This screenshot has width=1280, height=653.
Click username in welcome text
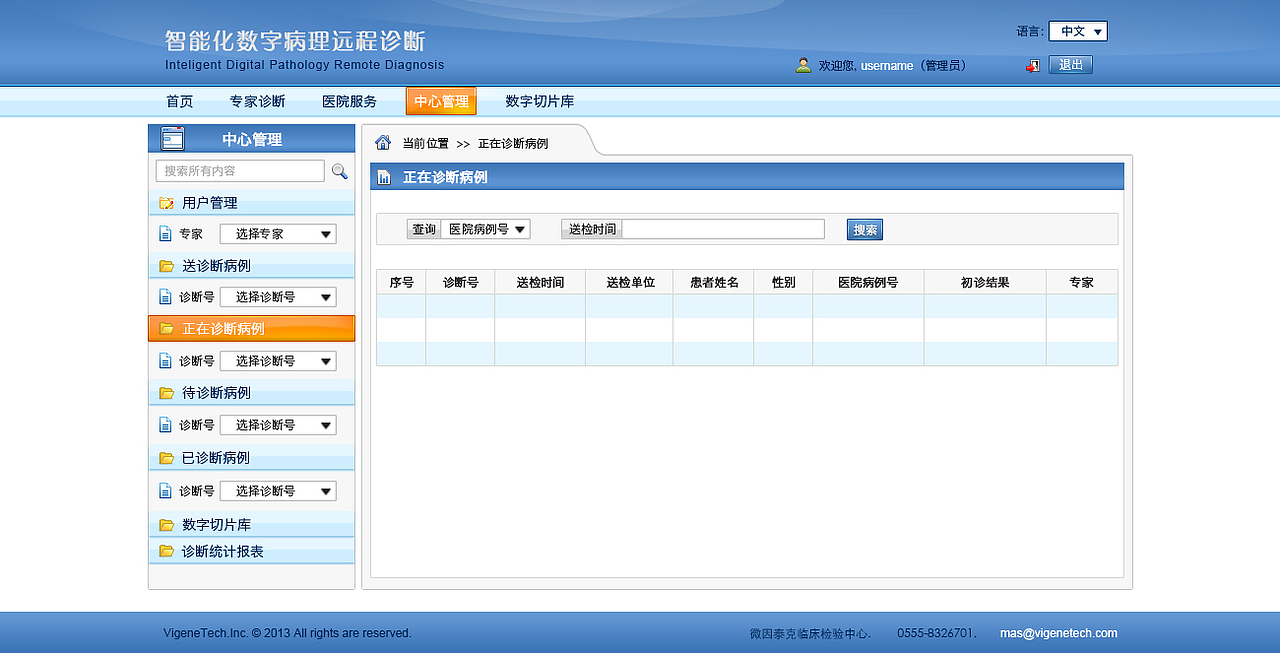tap(887, 65)
